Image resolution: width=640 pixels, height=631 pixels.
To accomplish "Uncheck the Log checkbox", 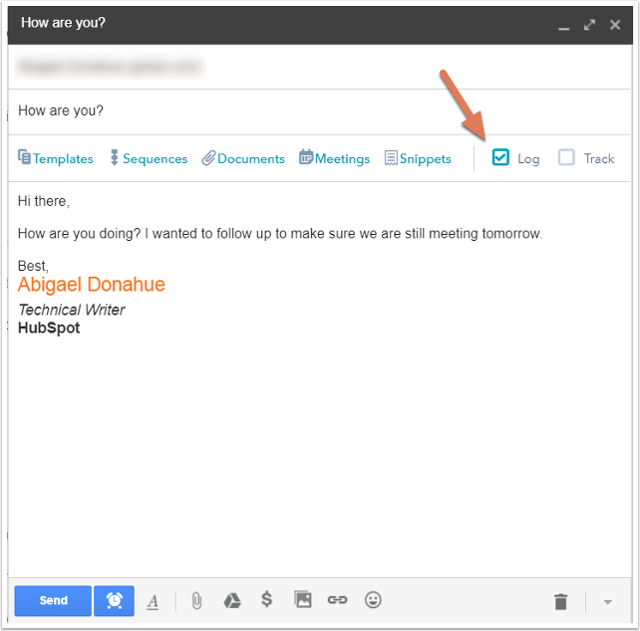I will pyautogui.click(x=501, y=157).
